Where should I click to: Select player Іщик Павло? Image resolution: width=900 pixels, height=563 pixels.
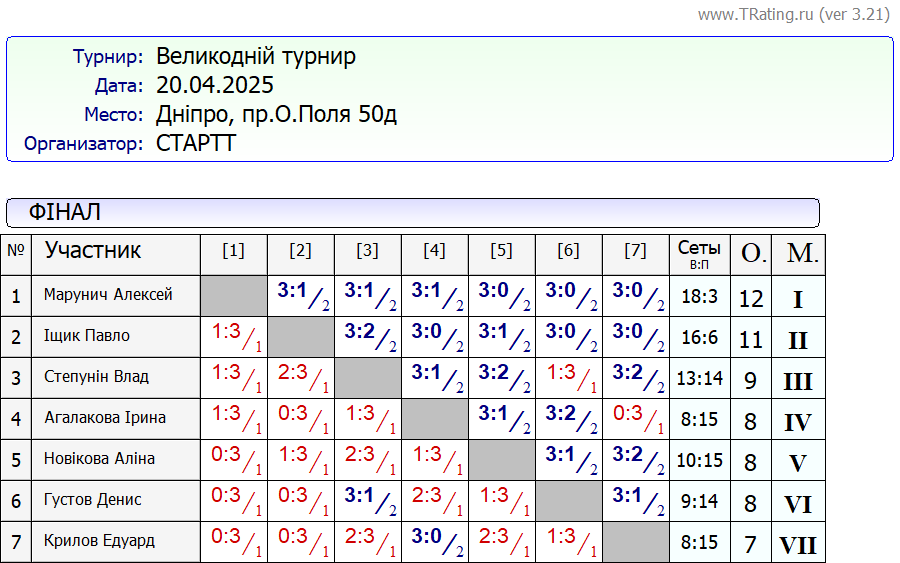pos(87,336)
